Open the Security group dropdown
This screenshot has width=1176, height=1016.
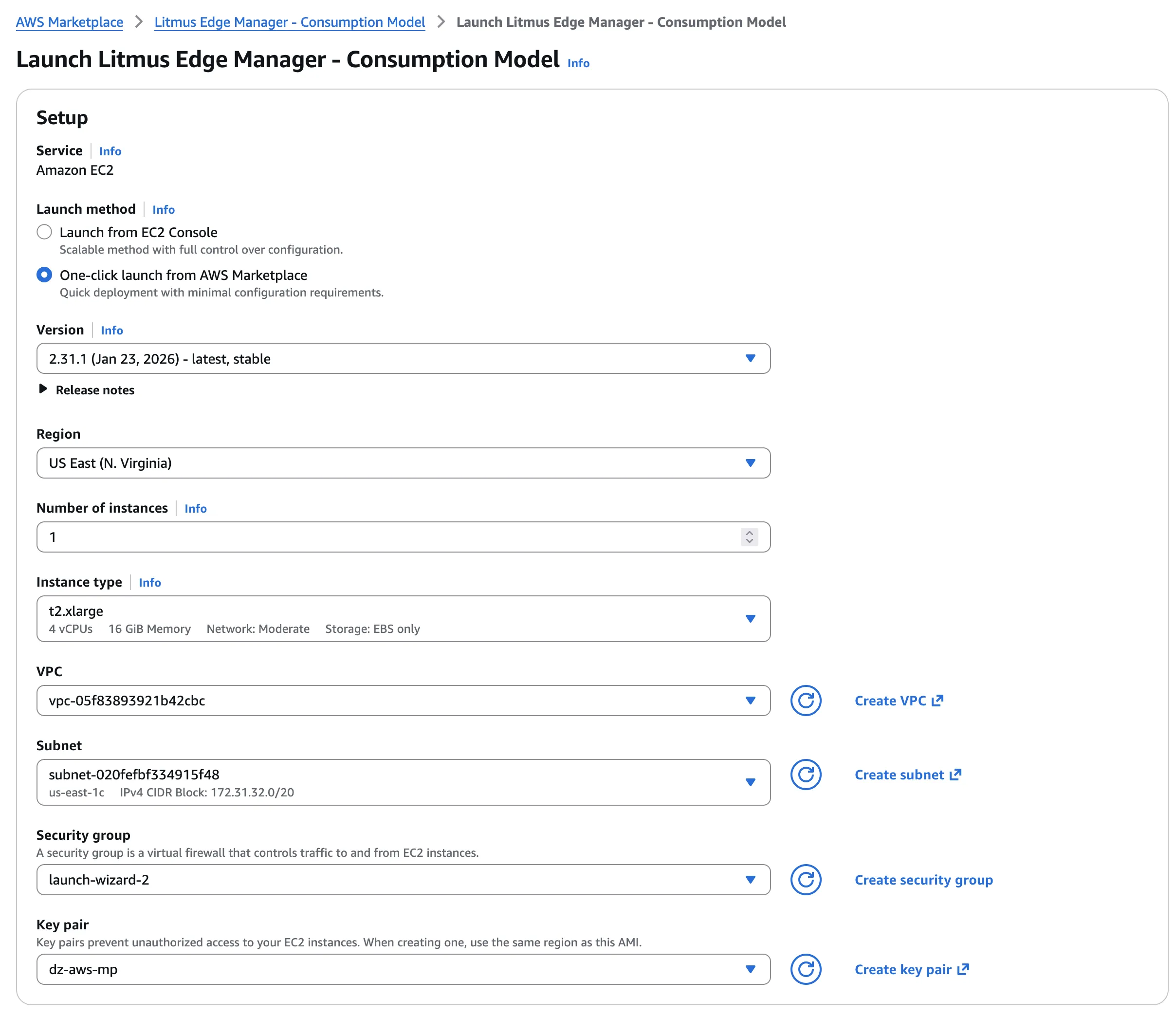point(404,880)
